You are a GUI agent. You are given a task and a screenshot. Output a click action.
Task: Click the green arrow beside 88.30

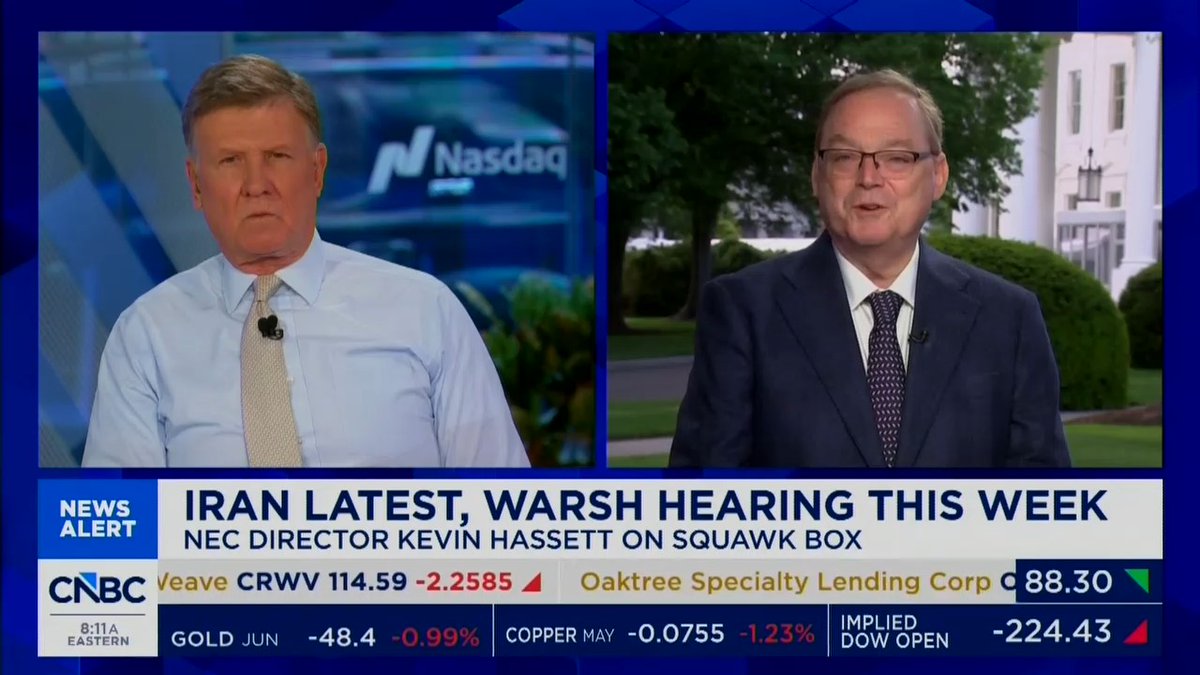pyautogui.click(x=1136, y=580)
